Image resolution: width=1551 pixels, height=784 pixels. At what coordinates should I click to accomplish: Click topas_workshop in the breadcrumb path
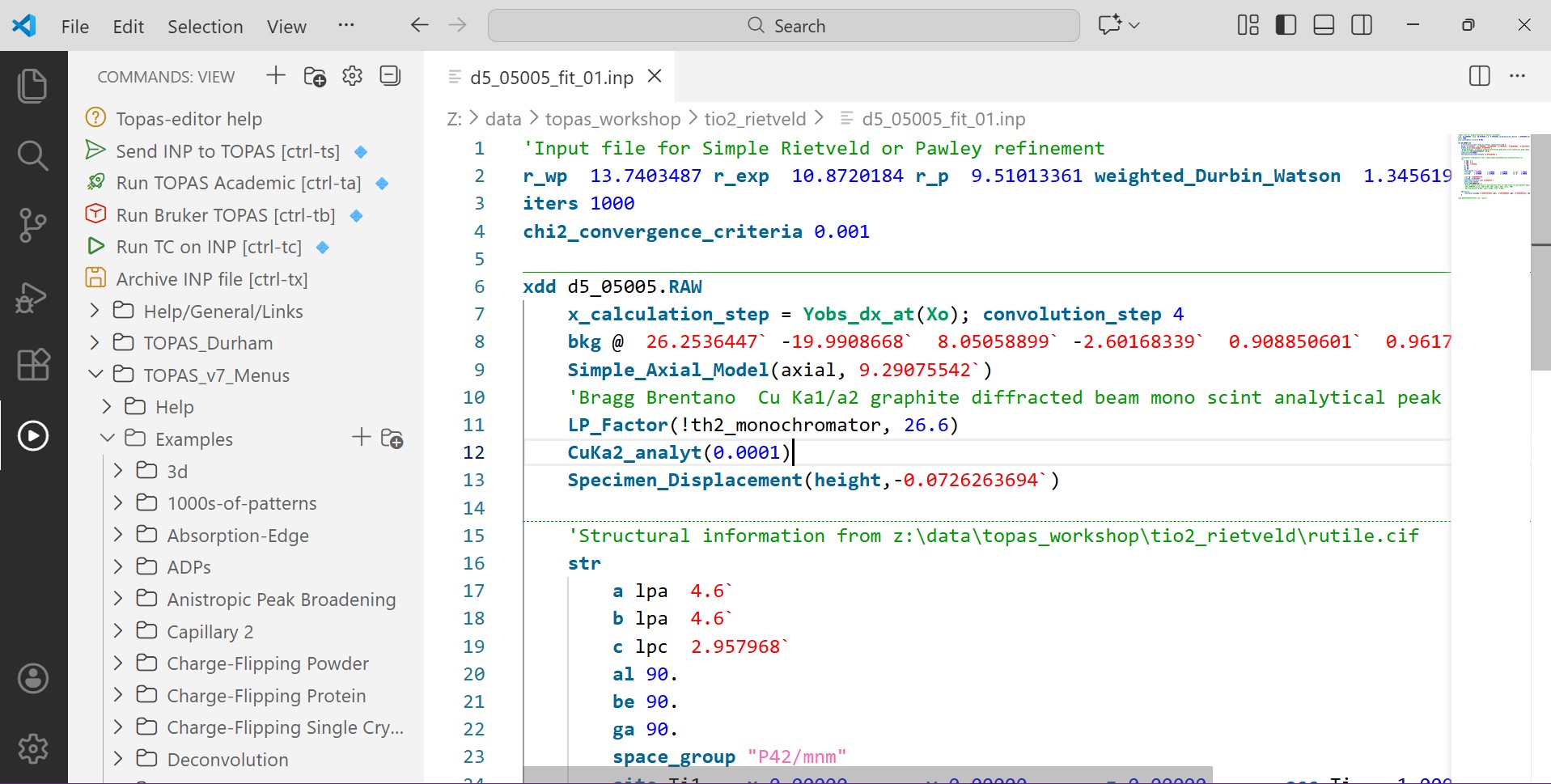click(612, 119)
